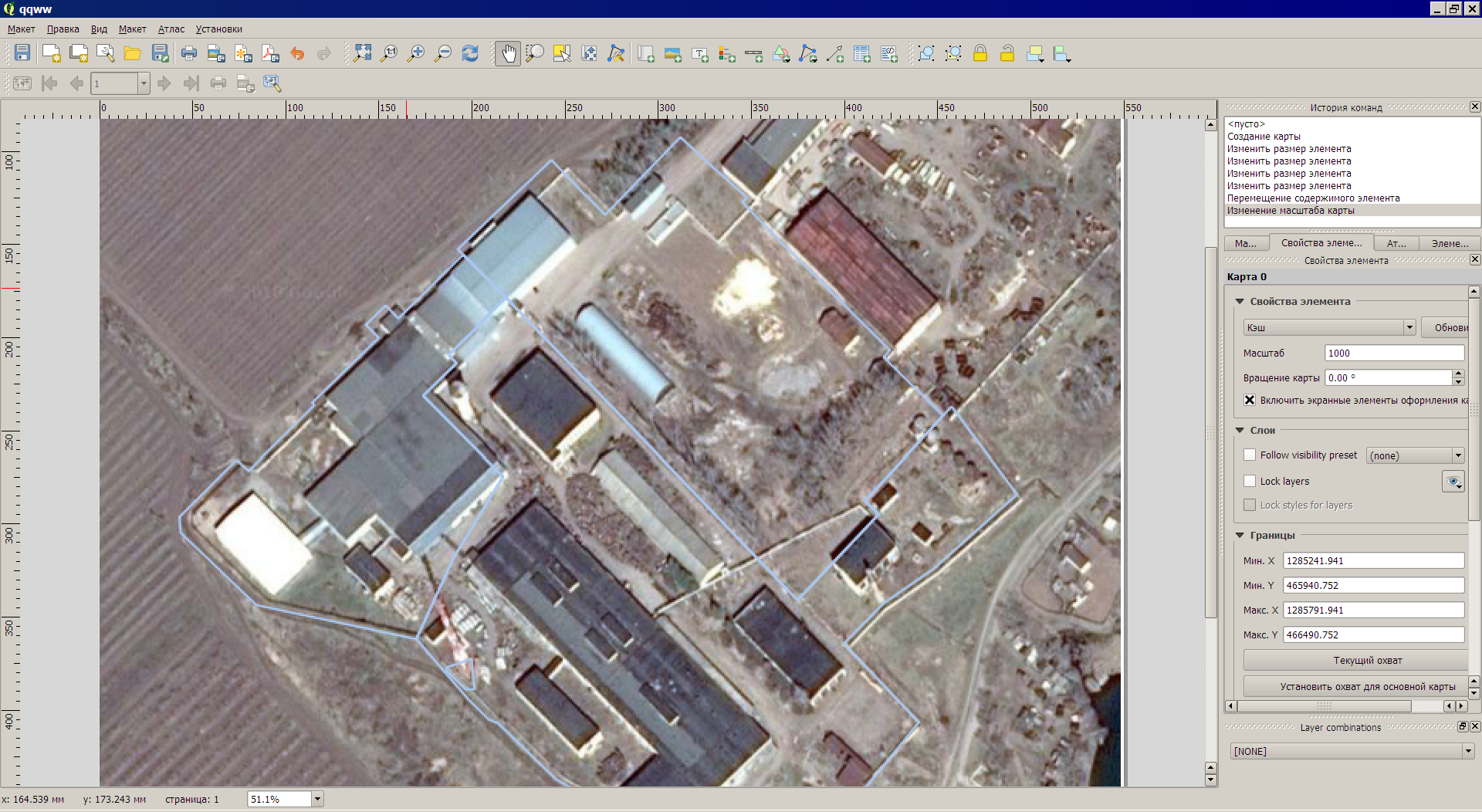
Task: Collapse the Границы section
Action: click(x=1240, y=535)
